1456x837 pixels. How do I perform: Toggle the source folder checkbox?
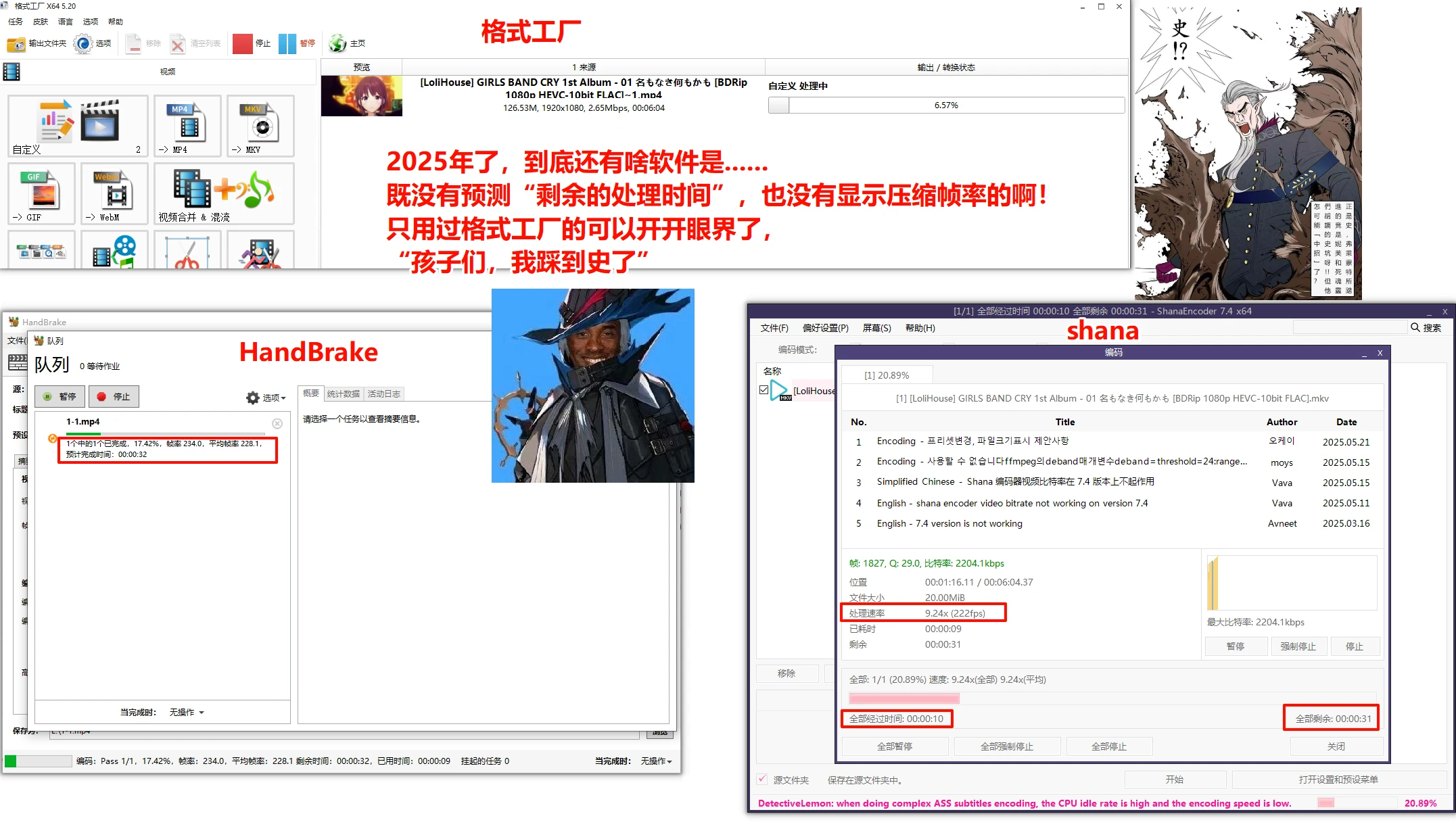762,779
